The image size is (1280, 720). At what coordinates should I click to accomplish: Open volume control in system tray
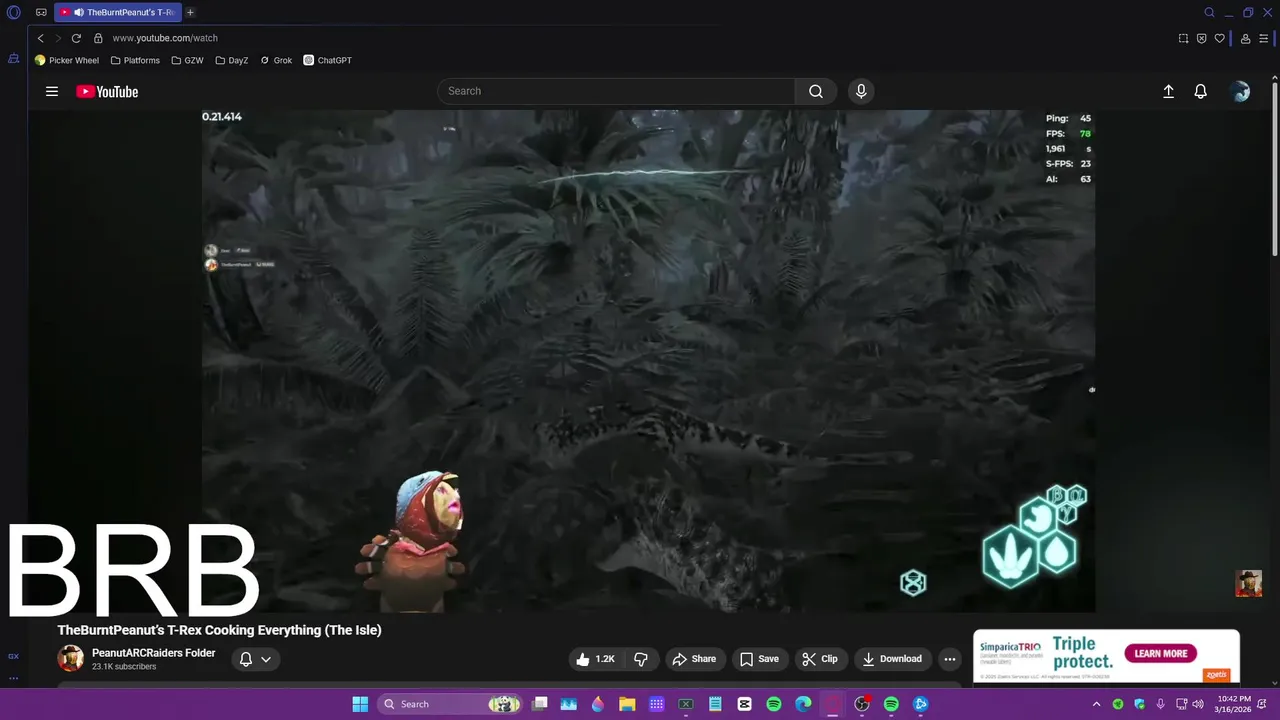pos(1198,704)
